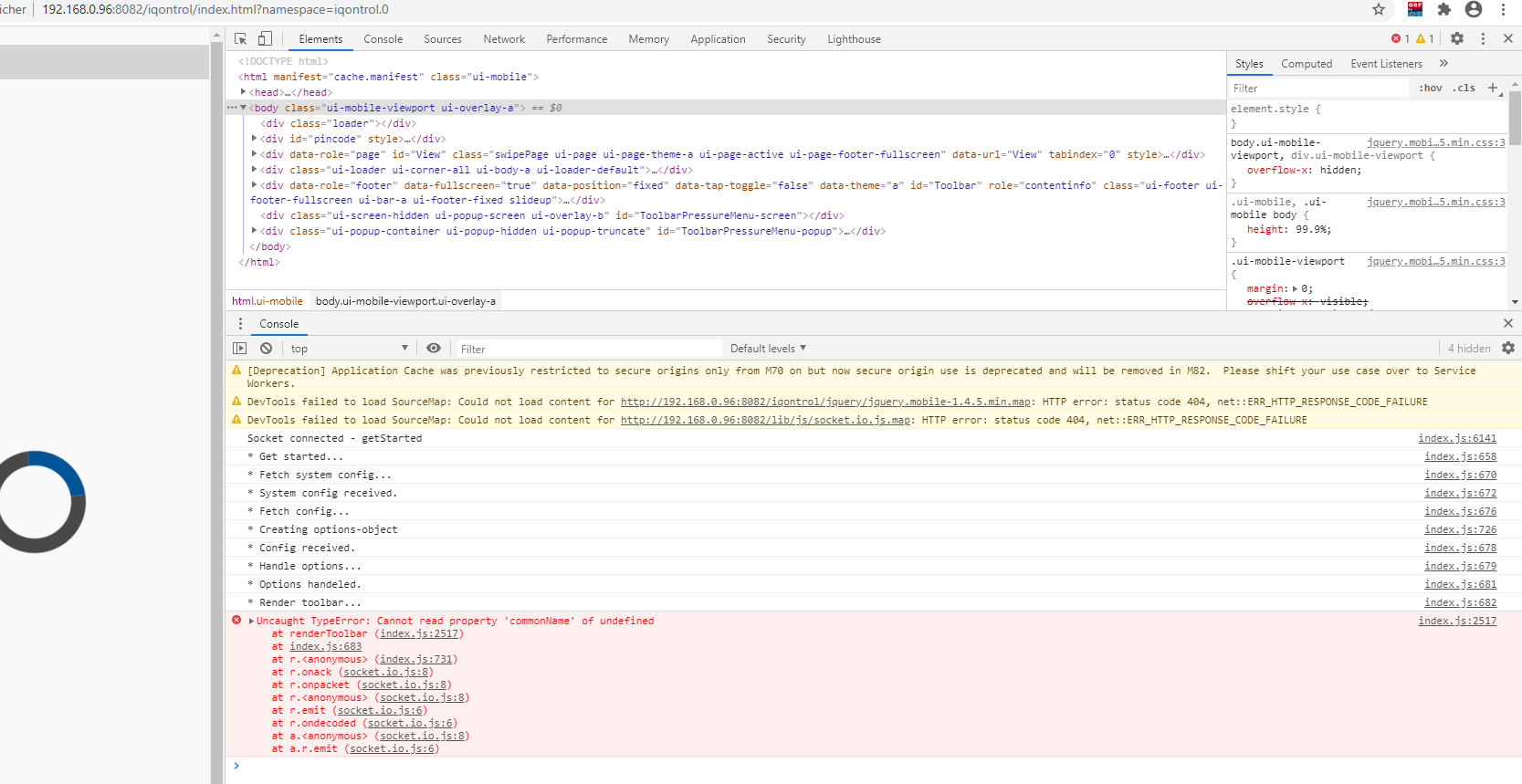This screenshot has height=784, width=1522.
Task: Click the browser address bar URL
Action: (x=215, y=9)
